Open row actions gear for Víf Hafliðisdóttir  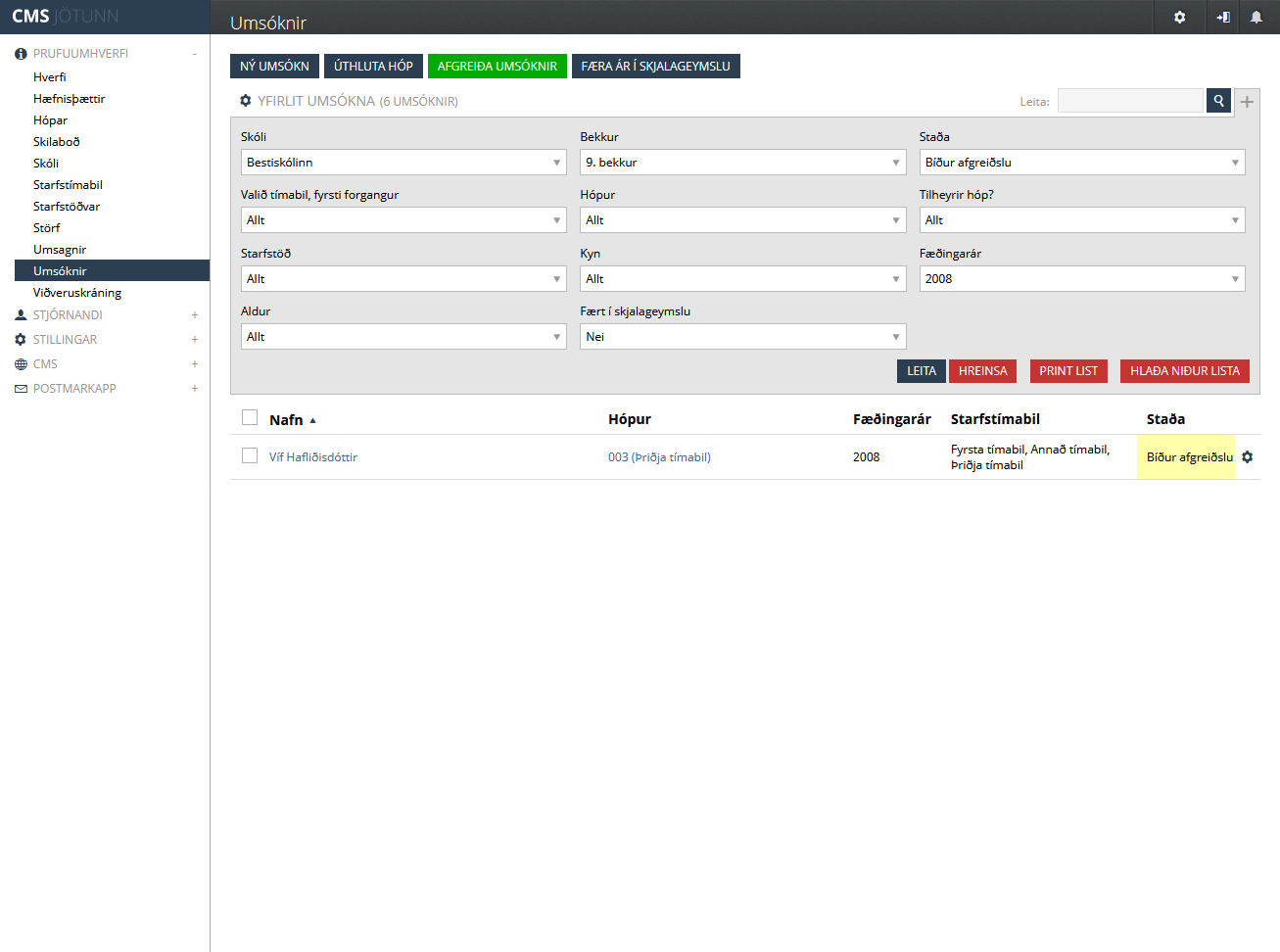pos(1247,457)
